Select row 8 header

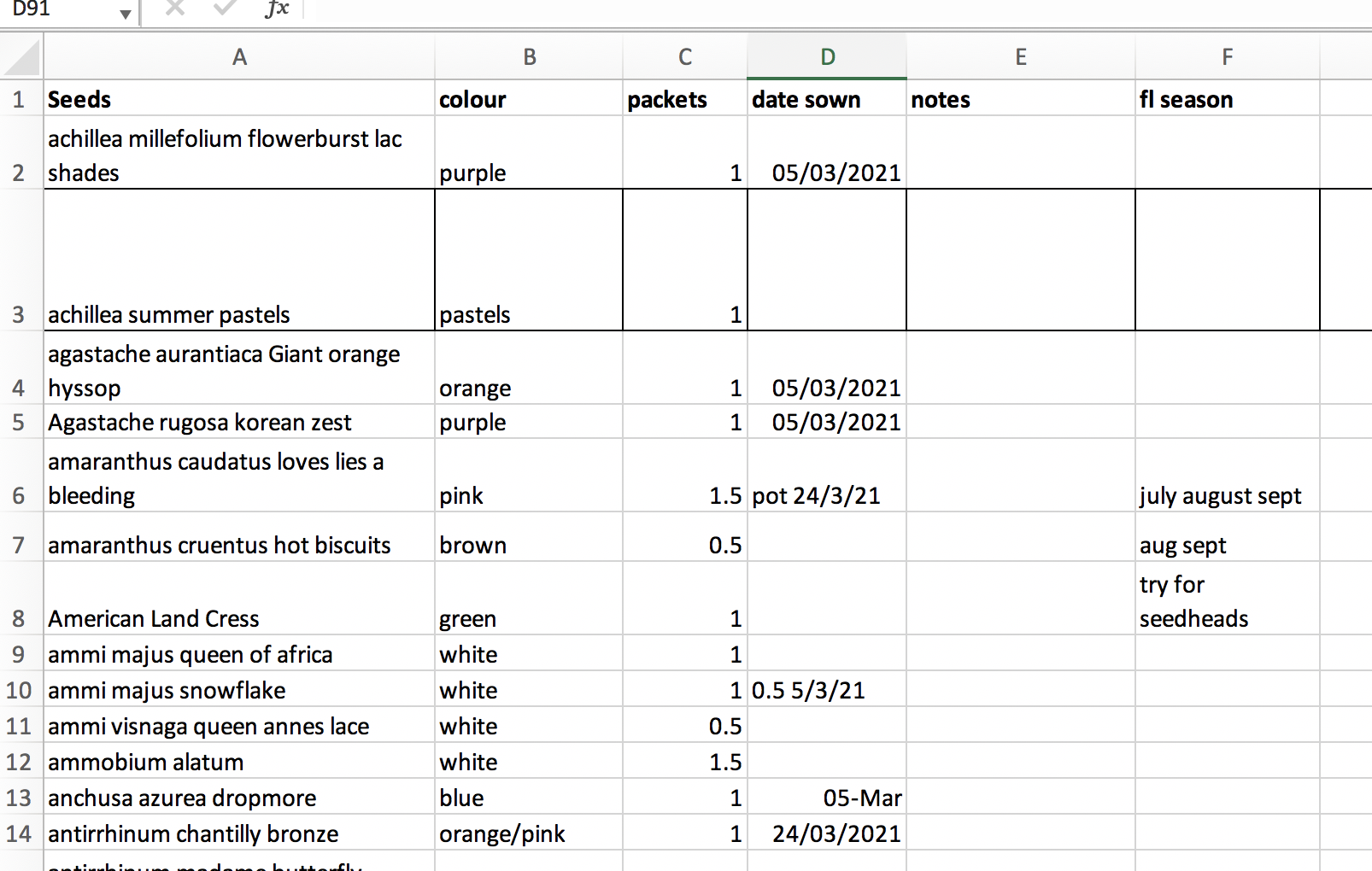[x=19, y=618]
